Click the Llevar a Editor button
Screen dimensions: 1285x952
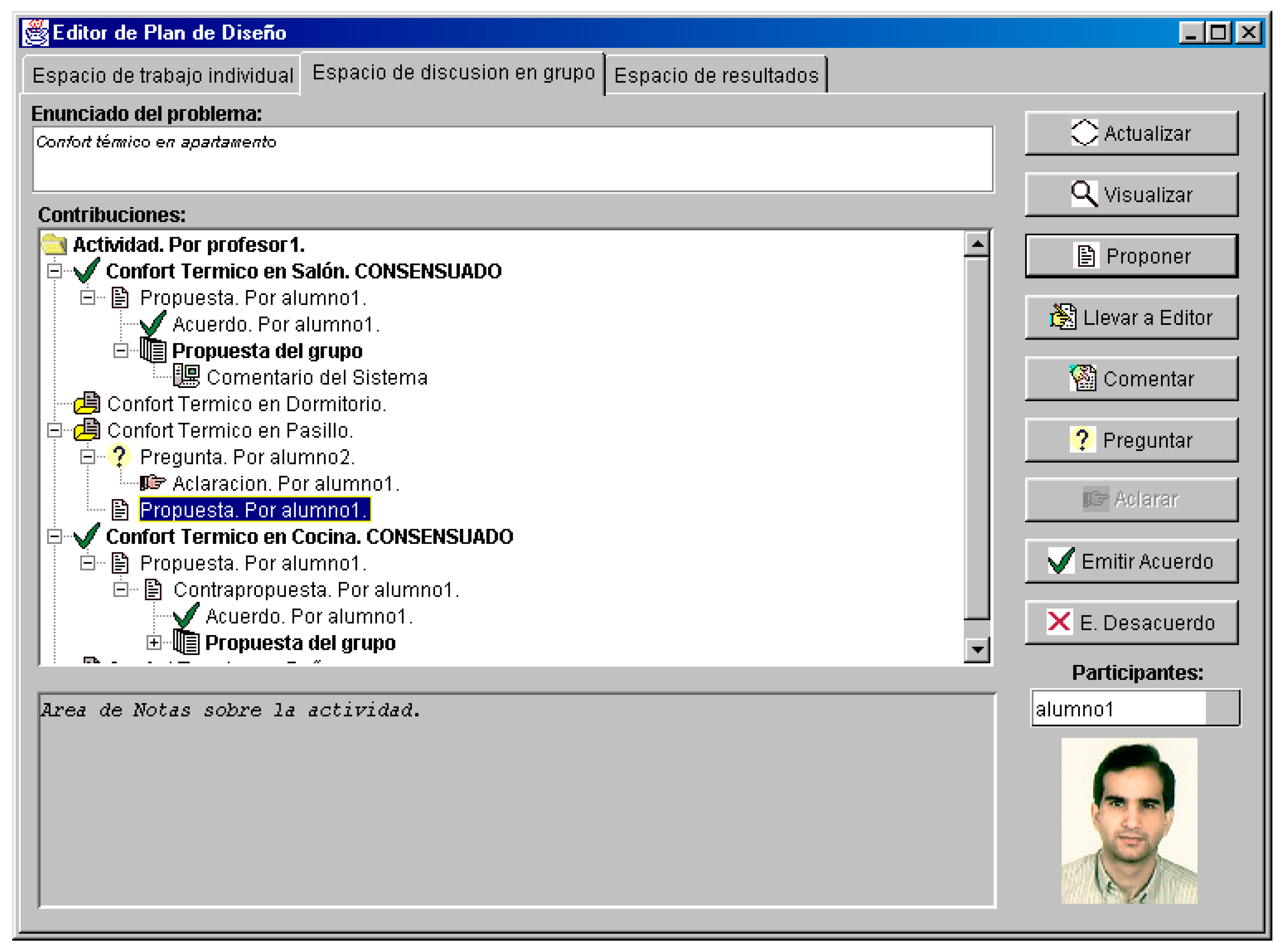pyautogui.click(x=1131, y=317)
